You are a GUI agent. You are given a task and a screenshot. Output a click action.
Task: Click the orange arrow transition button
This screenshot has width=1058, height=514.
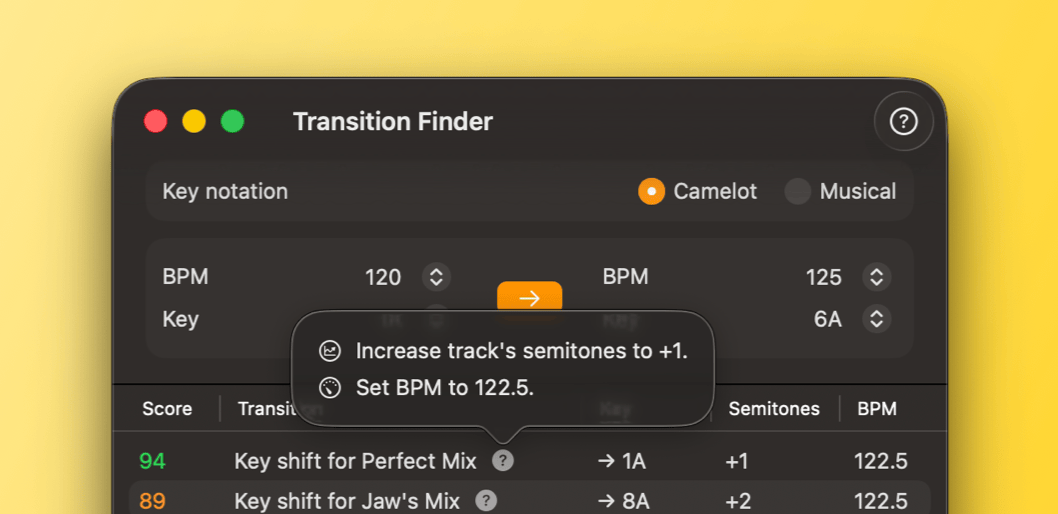point(529,297)
